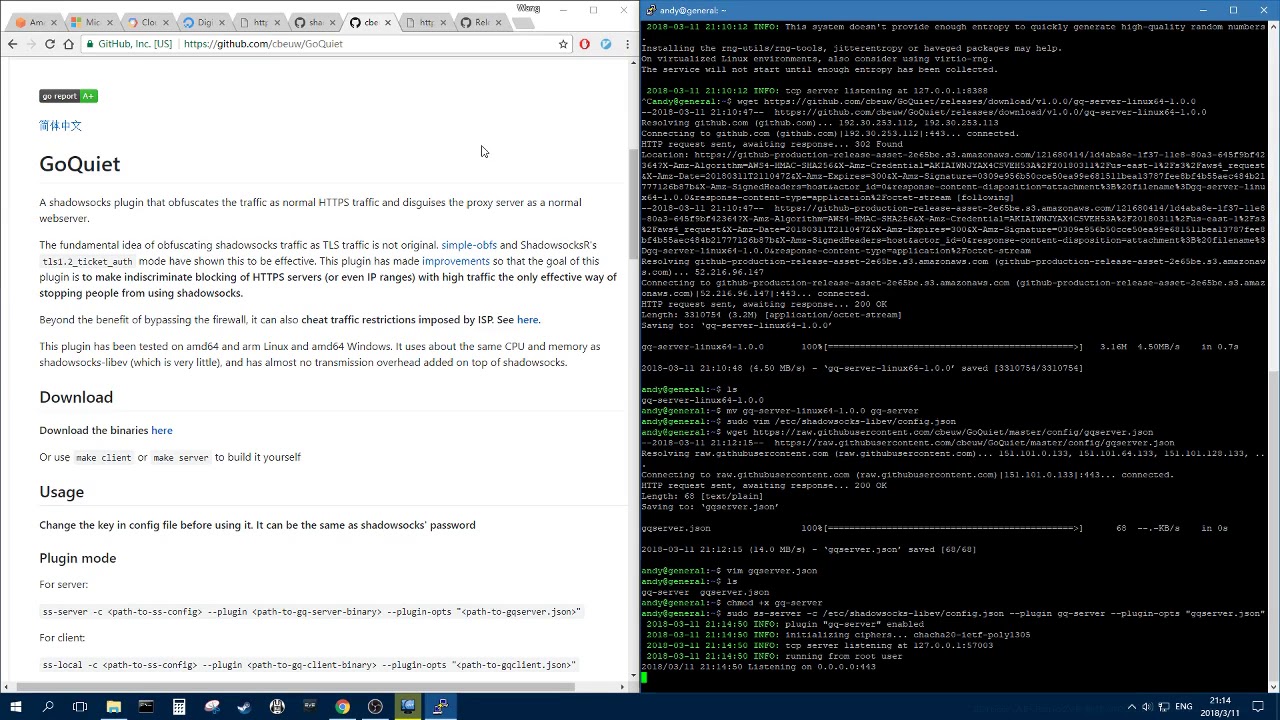
Task: Close the active cbe... tab
Action: (388, 22)
